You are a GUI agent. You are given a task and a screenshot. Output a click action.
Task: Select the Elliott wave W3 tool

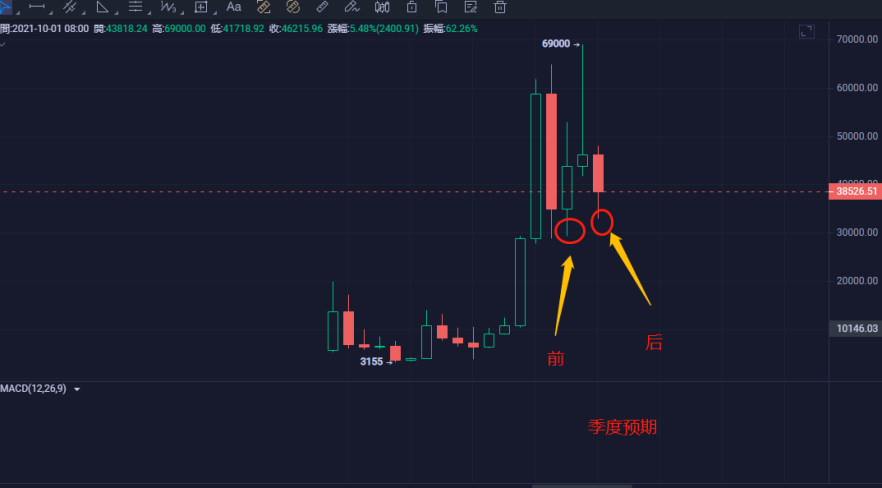168,7
